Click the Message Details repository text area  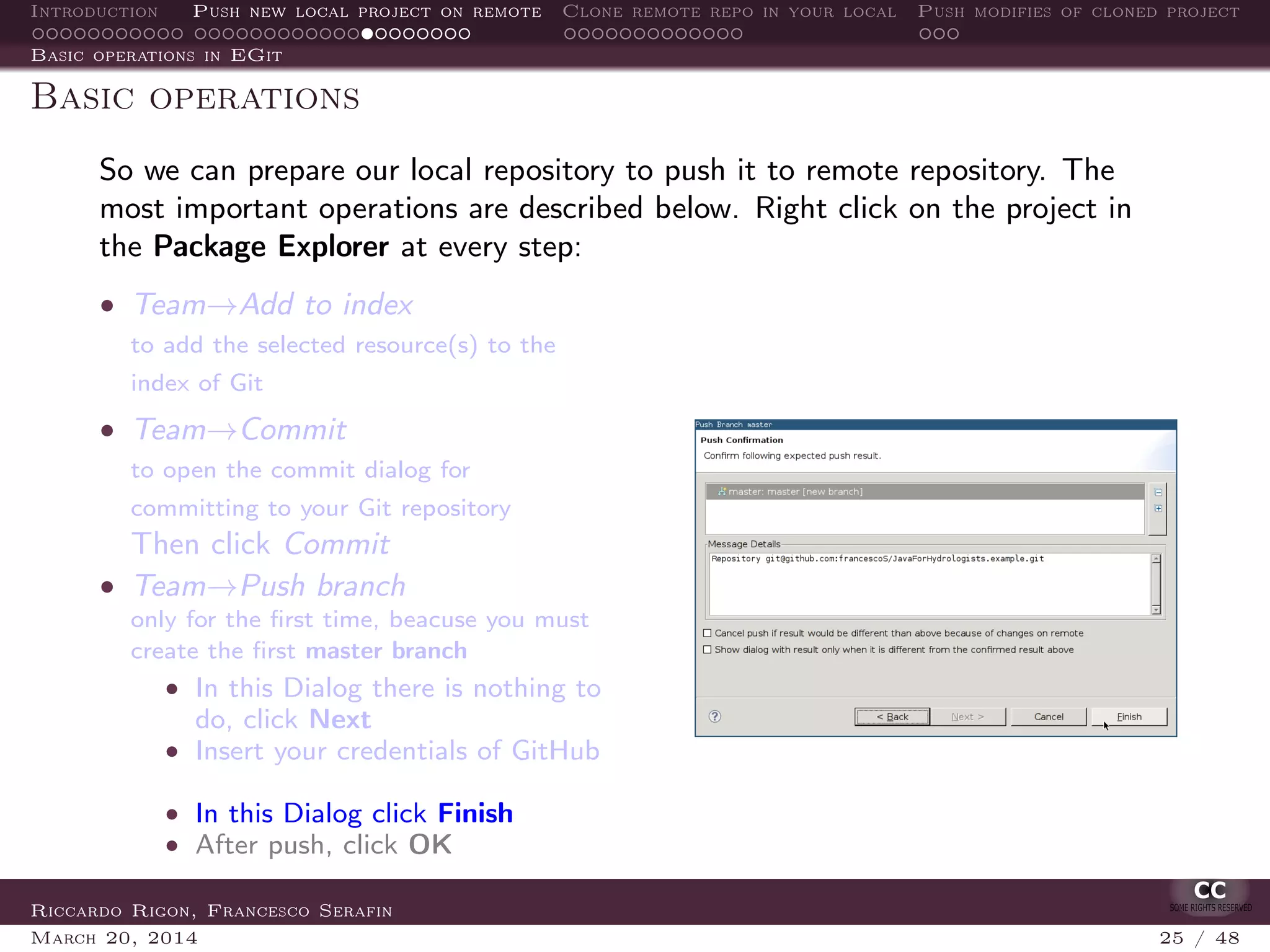tap(930, 584)
